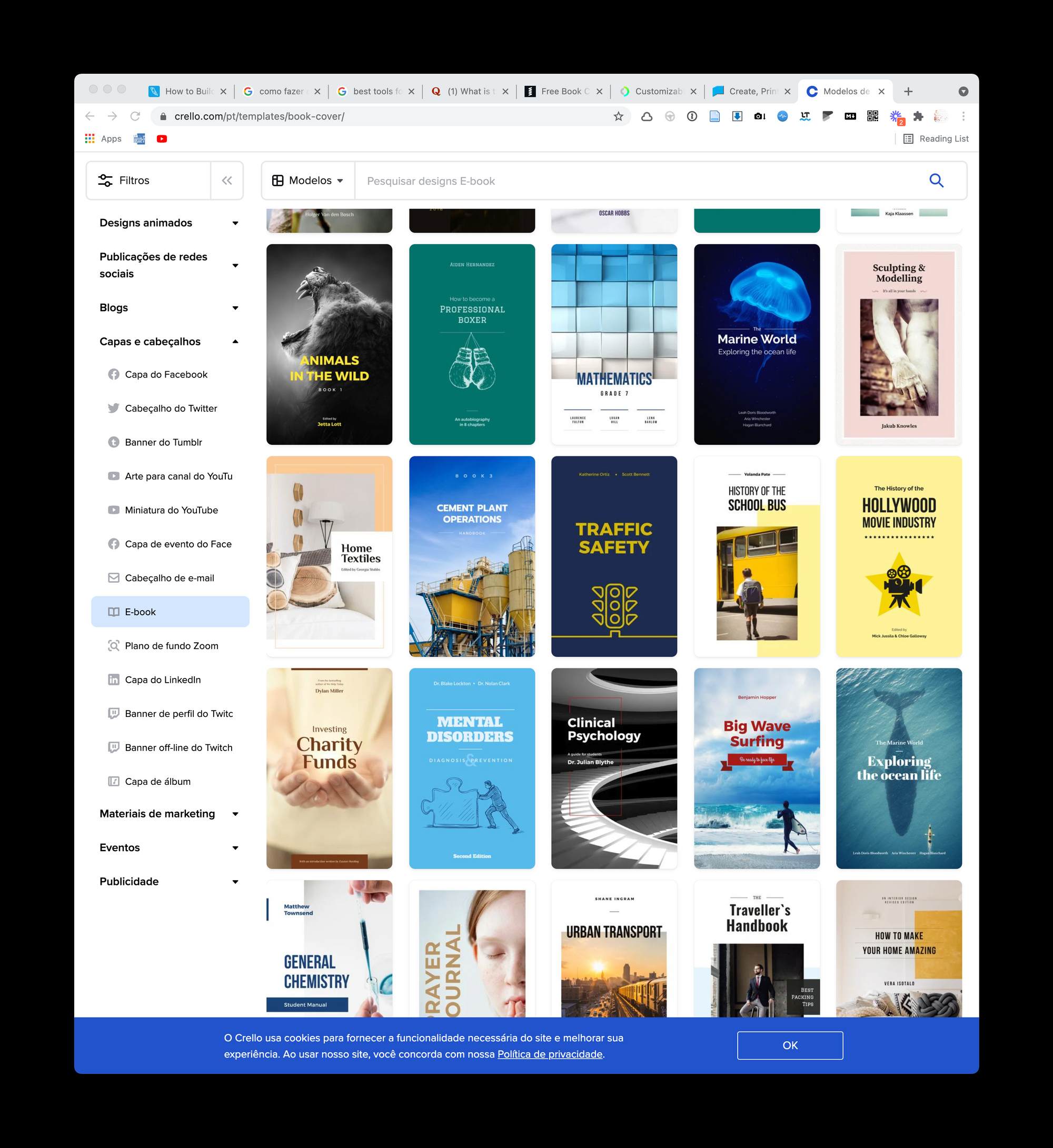Open Mental Disorders cover template
1053x1148 pixels.
click(472, 768)
